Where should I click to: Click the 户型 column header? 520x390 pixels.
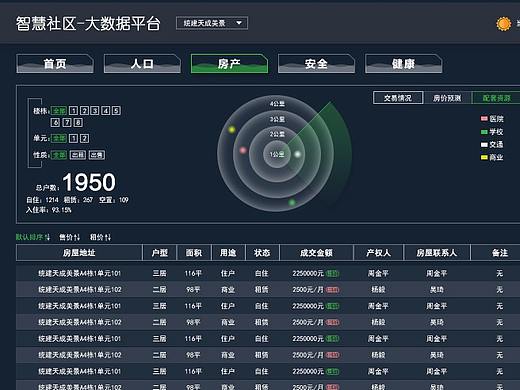pos(160,253)
